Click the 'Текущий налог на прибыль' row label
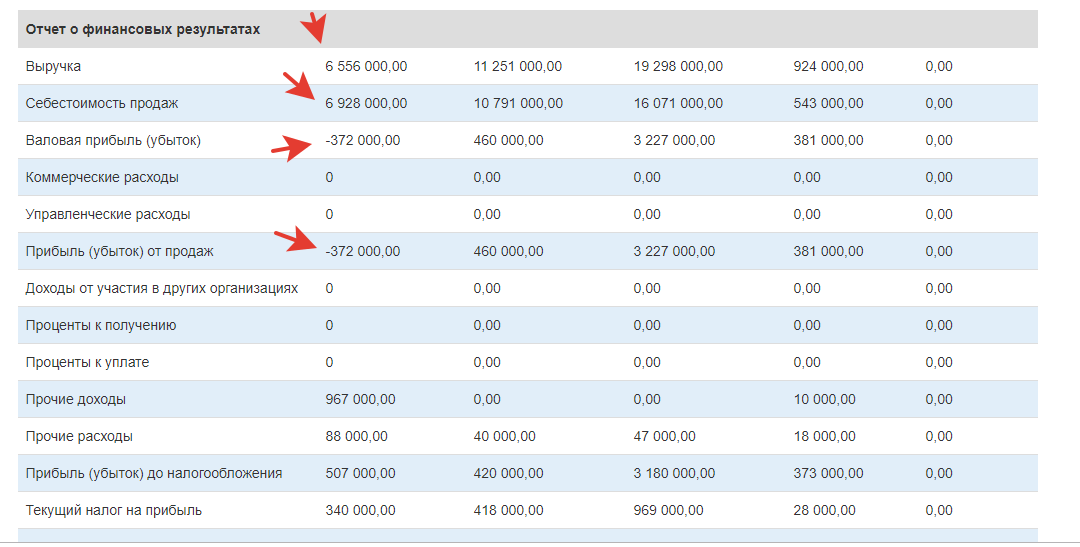1080x547 pixels. 114,511
